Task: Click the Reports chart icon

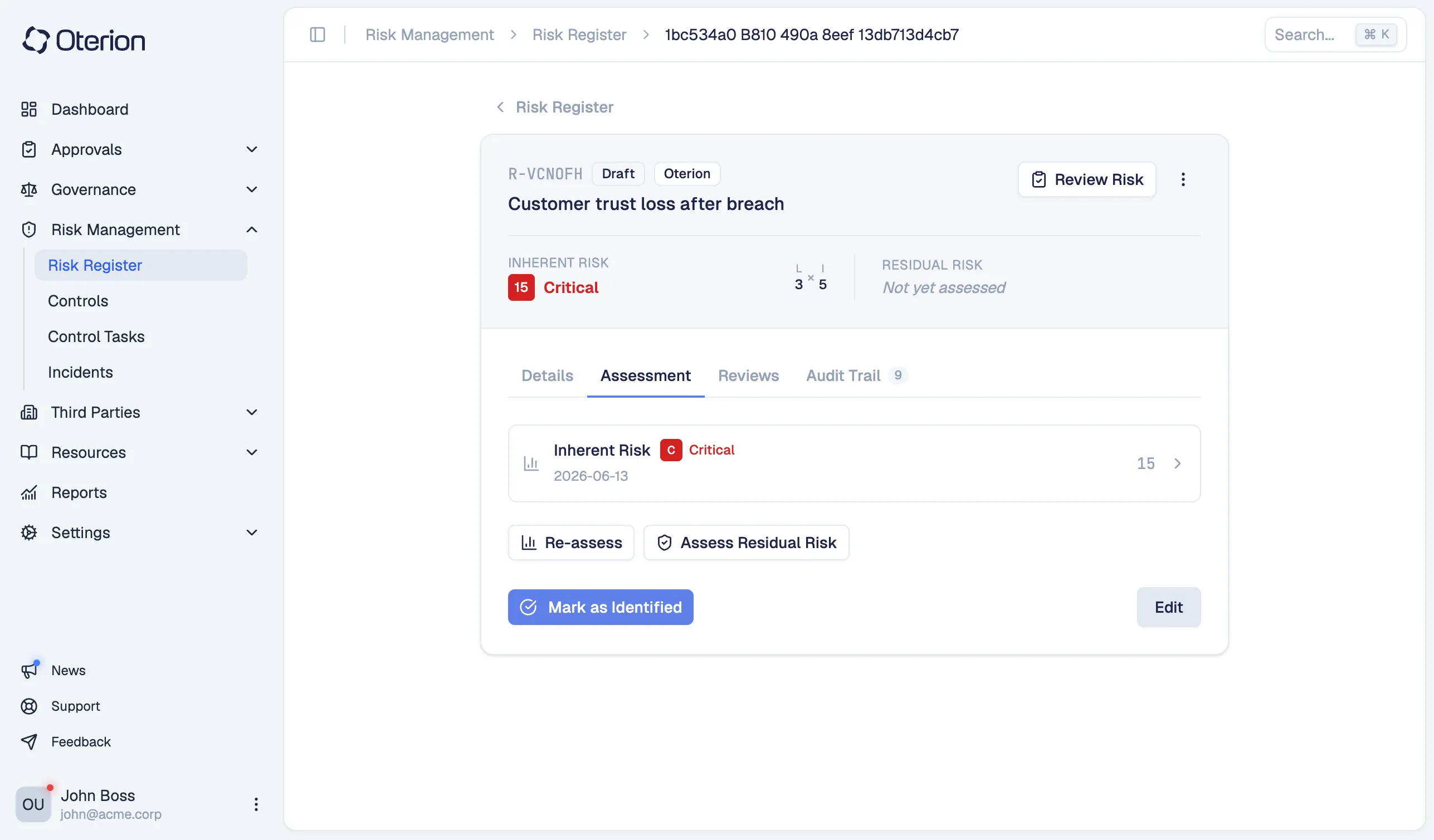Action: (29, 492)
